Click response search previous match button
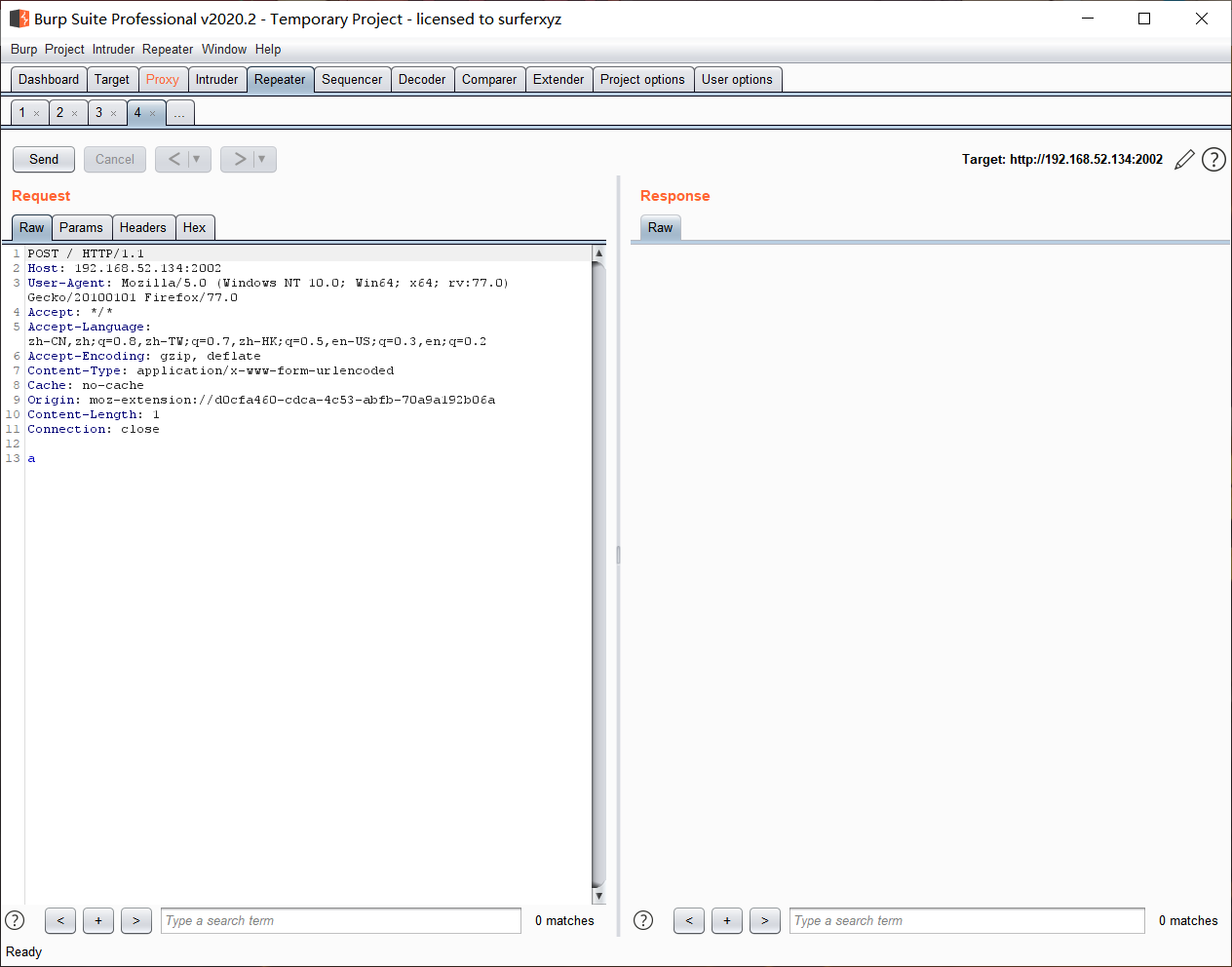 coord(689,920)
